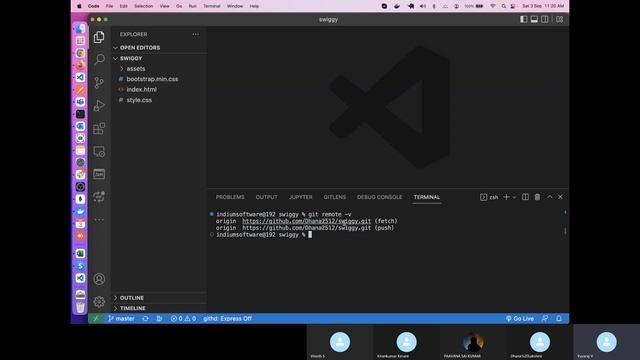Open index.html file
The image size is (640, 360).
point(158,89)
